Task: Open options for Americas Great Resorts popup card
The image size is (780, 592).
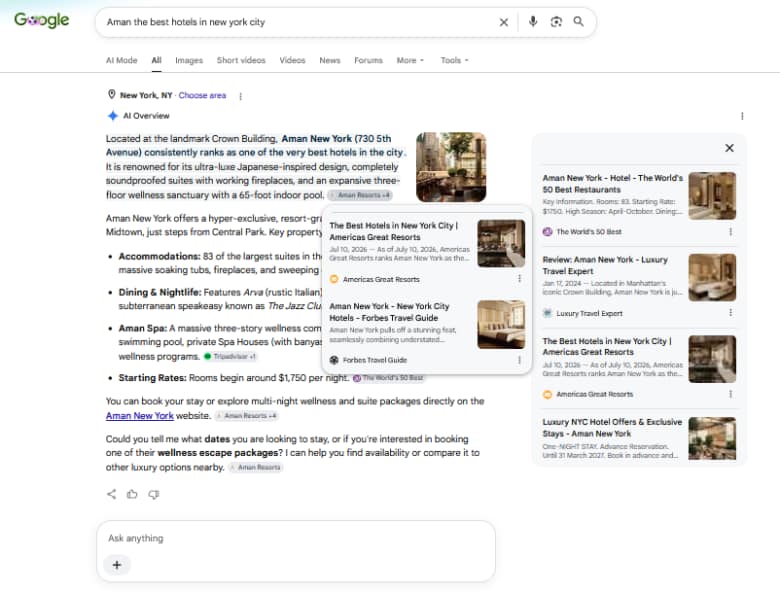Action: [519, 279]
